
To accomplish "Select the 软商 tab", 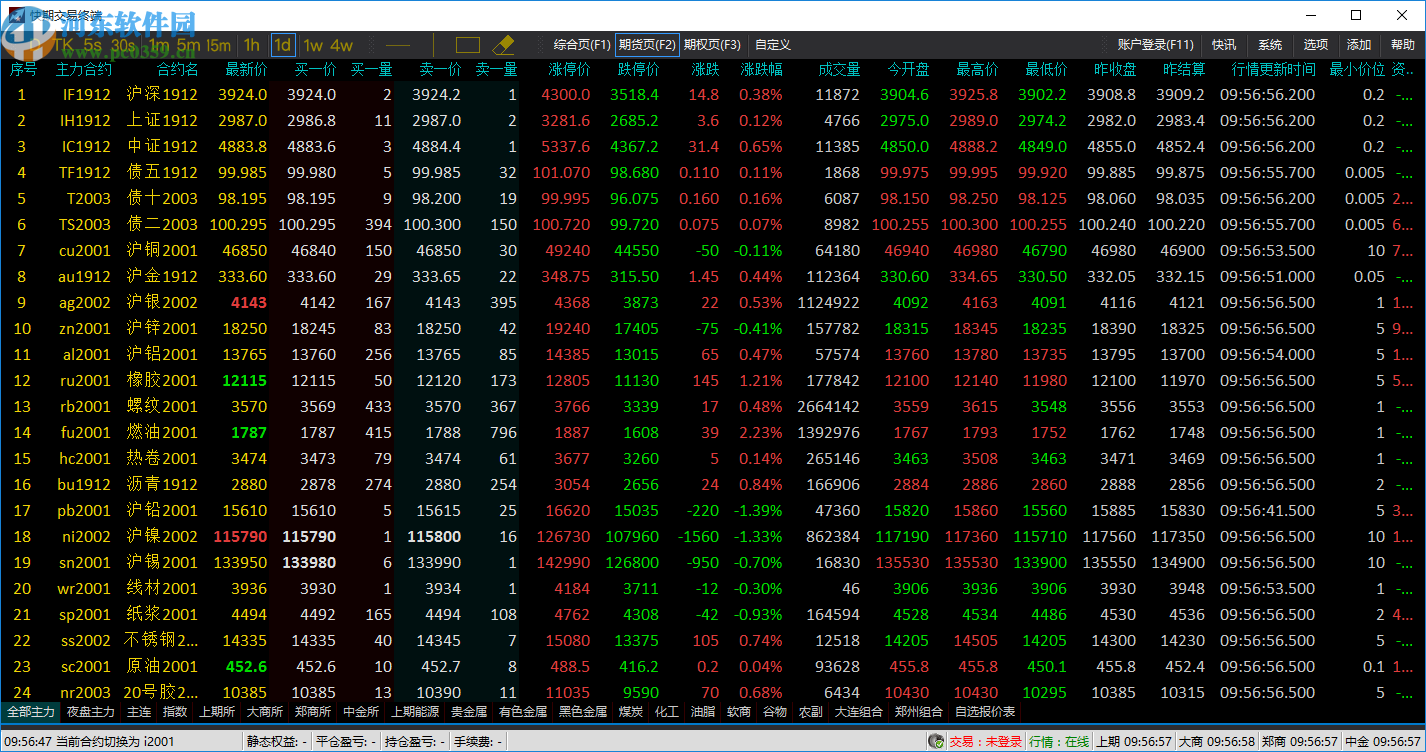I will click(739, 712).
